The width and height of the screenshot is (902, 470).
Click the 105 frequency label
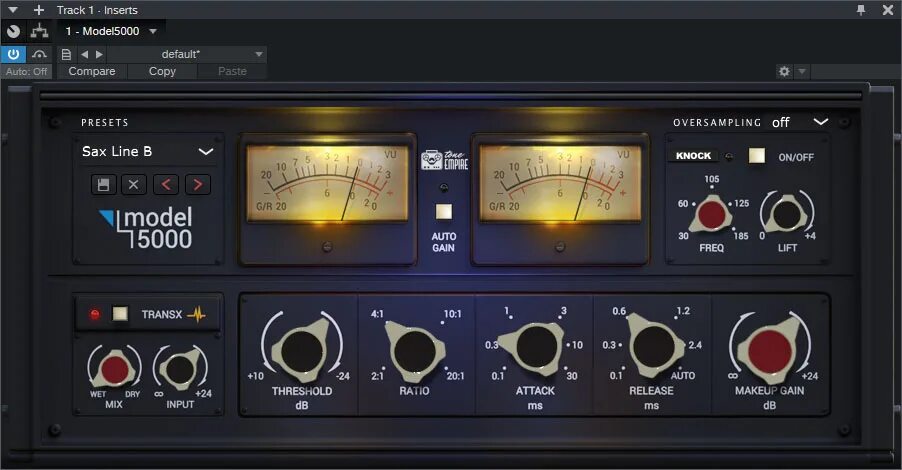712,179
